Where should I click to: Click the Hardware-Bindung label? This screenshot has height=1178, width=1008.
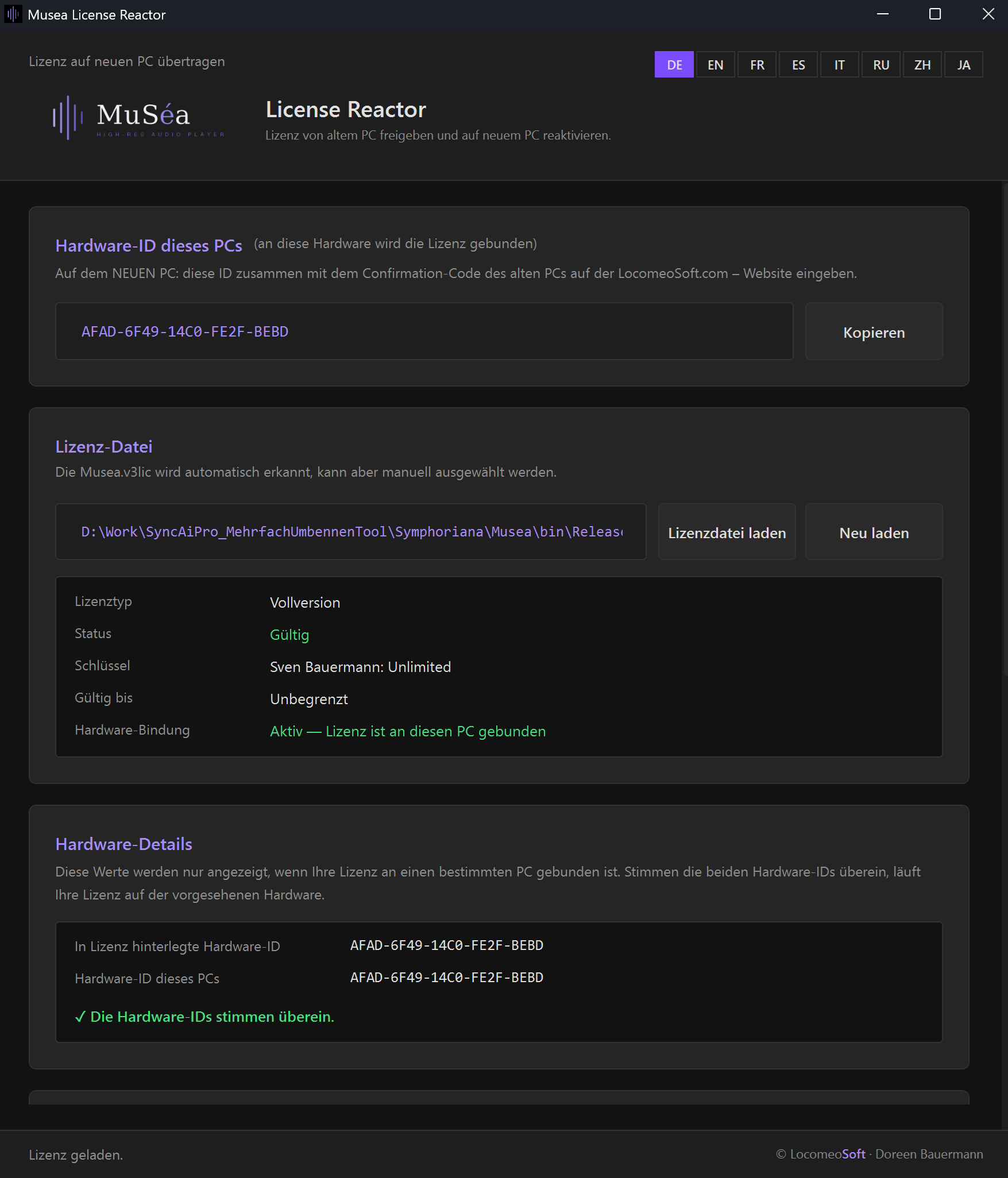(132, 730)
